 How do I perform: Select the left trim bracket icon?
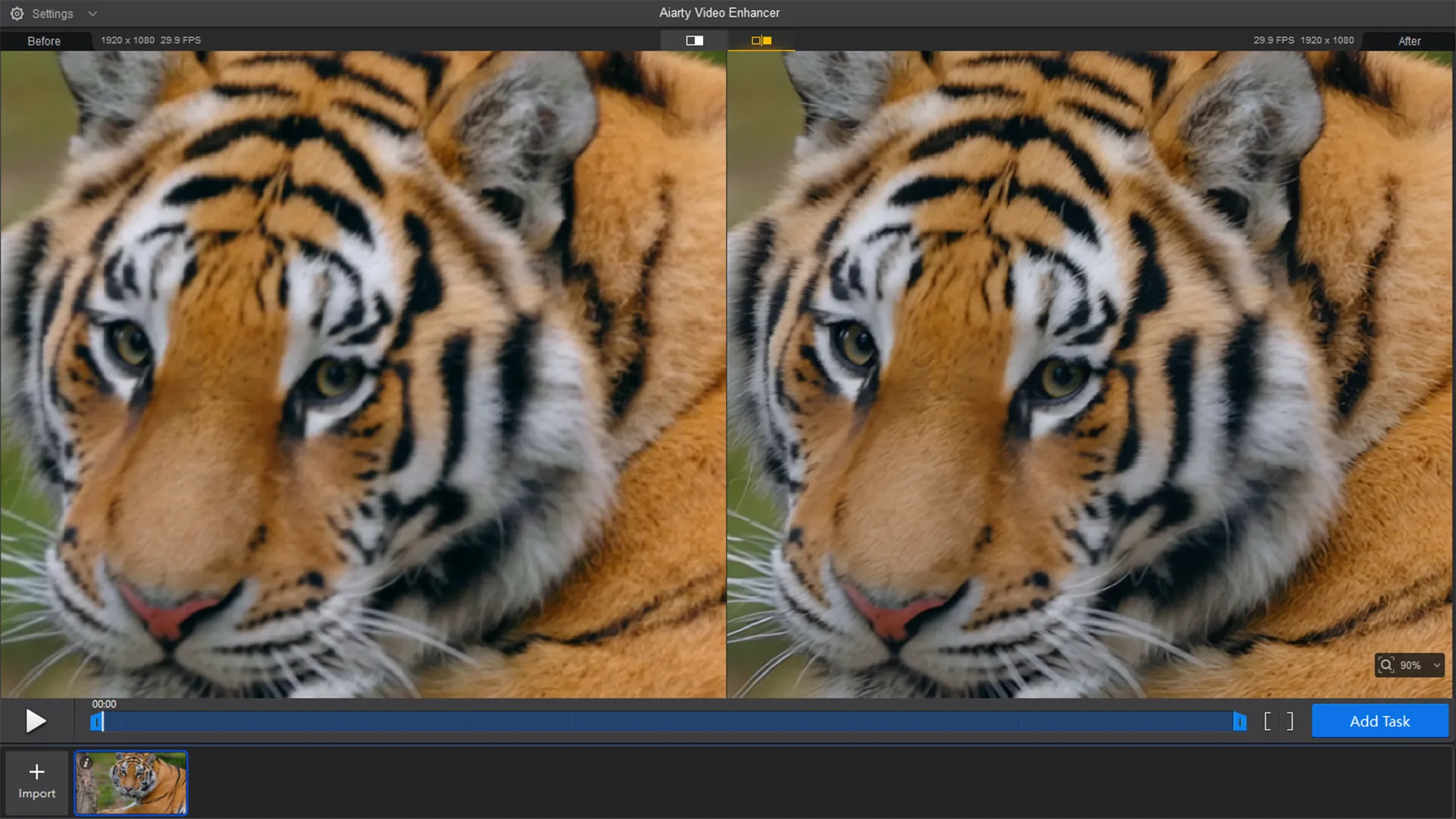(1266, 721)
